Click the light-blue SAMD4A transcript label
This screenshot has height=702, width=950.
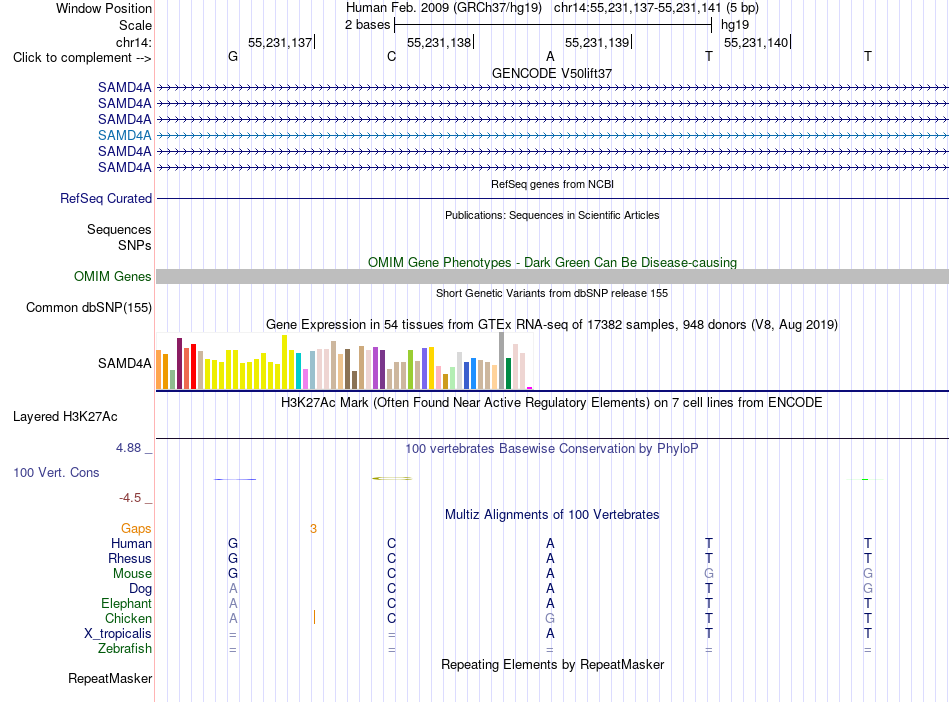pyautogui.click(x=125, y=135)
